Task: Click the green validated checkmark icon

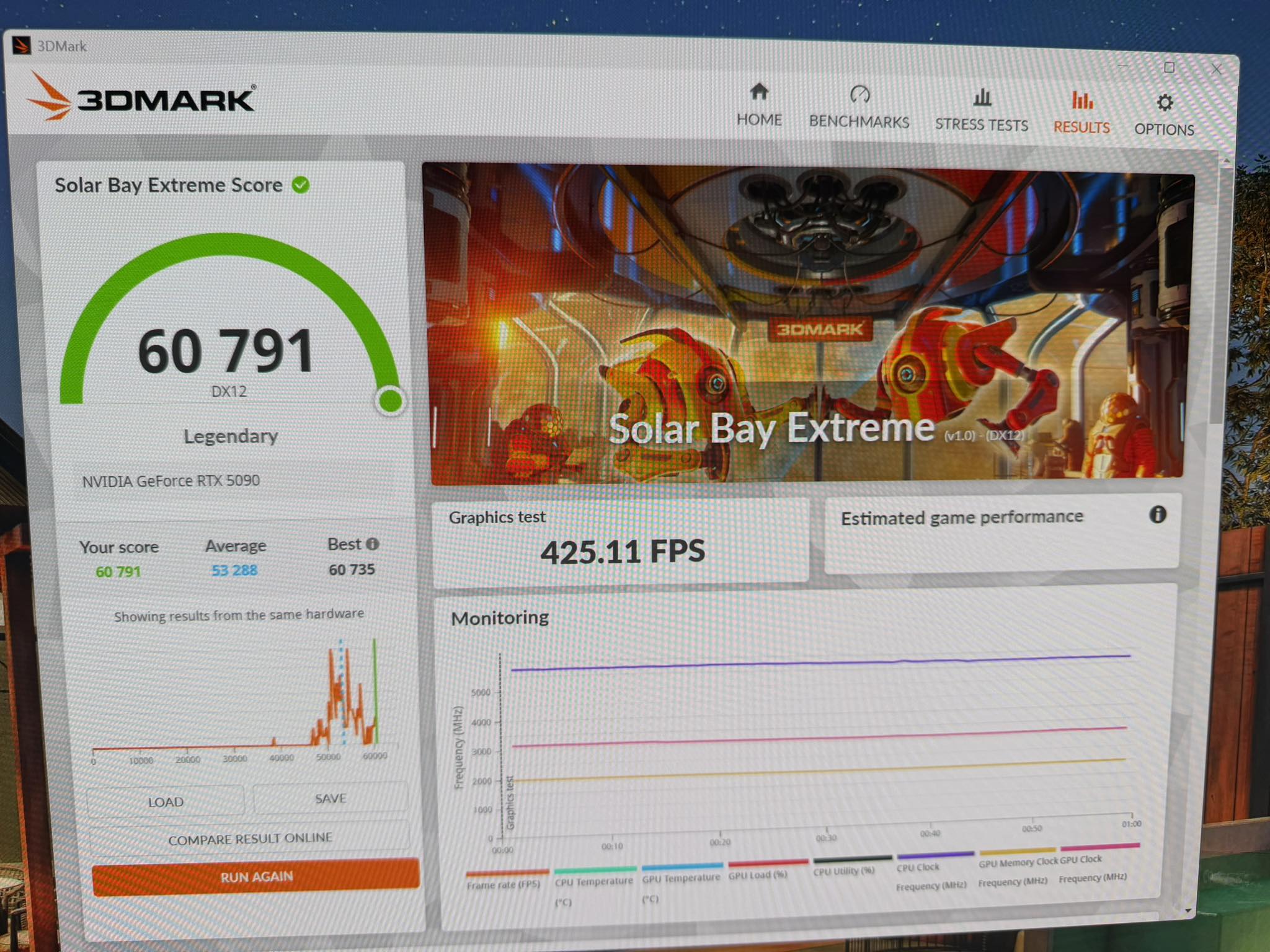Action: pos(301,185)
